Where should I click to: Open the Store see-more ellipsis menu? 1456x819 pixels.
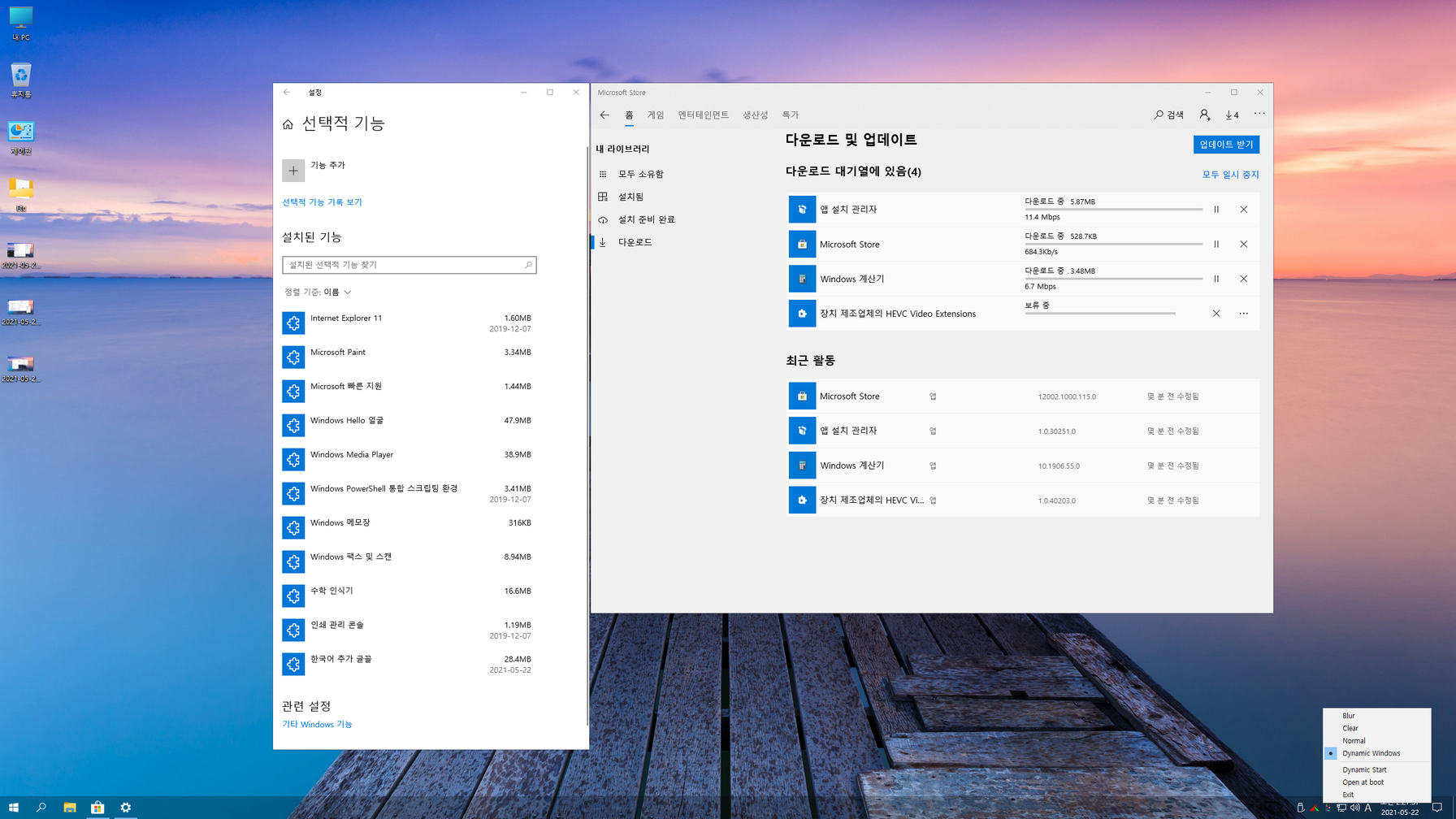click(x=1259, y=114)
